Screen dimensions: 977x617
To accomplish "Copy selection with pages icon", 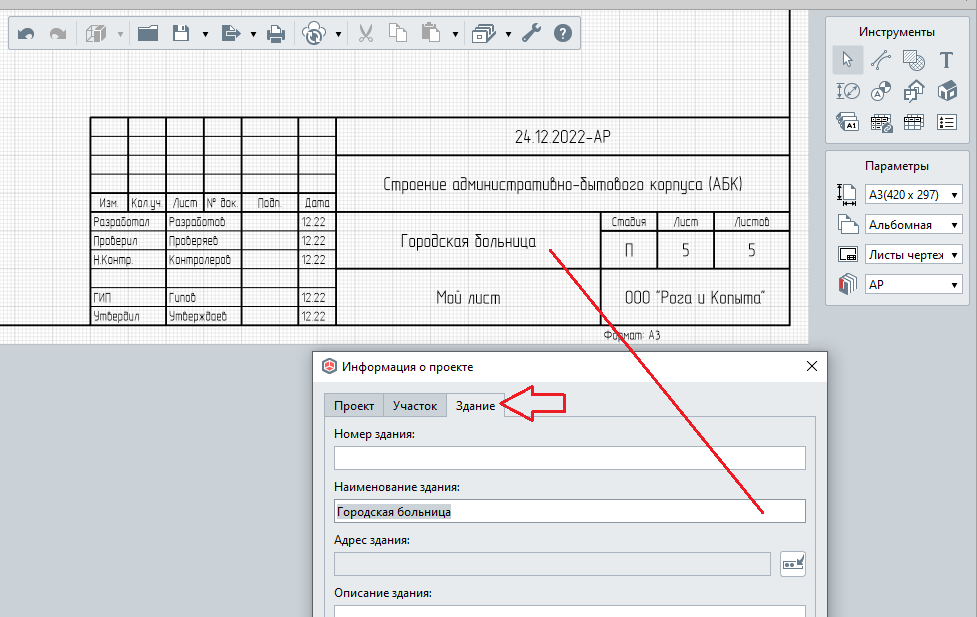I will click(398, 33).
